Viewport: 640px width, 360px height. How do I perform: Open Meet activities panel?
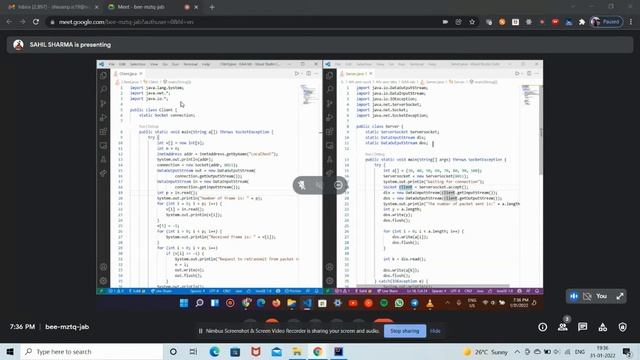click(x=602, y=327)
